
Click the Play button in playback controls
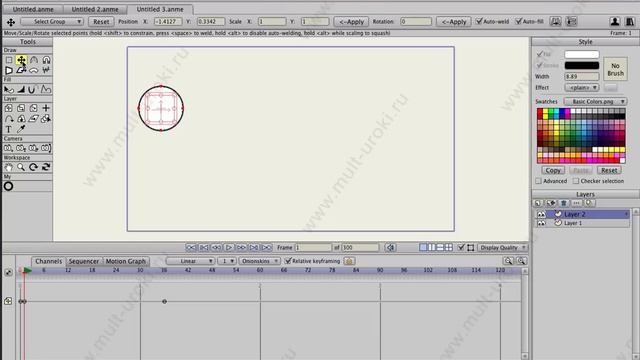point(229,247)
